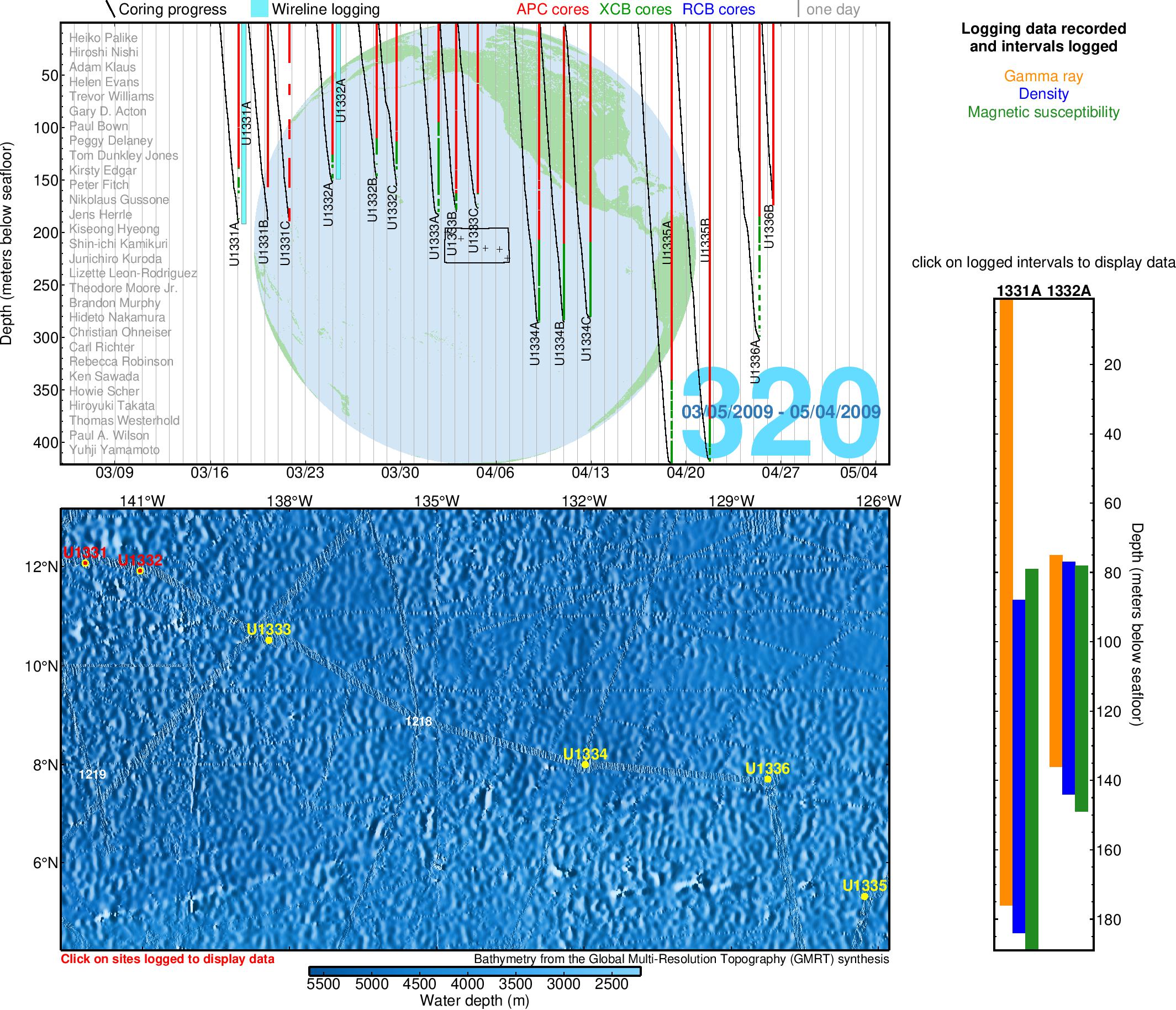Viewport: 1176px width, 1010px height.
Task: Click the U1332 site dot on map
Action: [x=140, y=571]
